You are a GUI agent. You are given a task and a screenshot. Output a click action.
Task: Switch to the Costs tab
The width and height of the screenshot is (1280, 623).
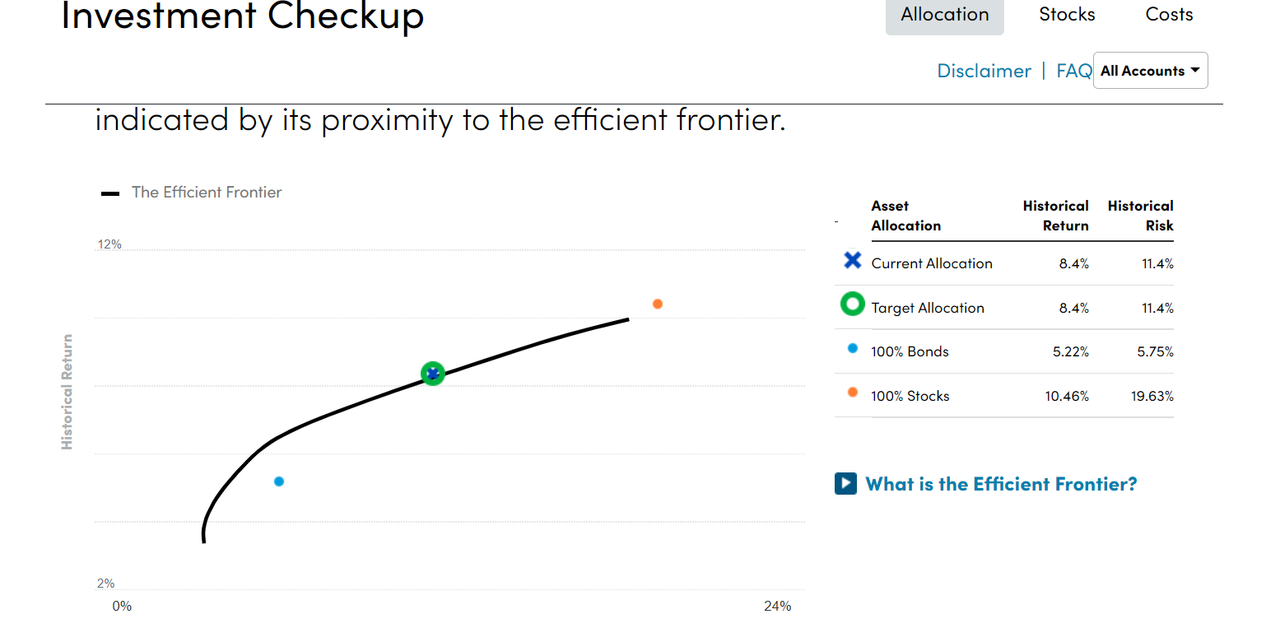1169,14
